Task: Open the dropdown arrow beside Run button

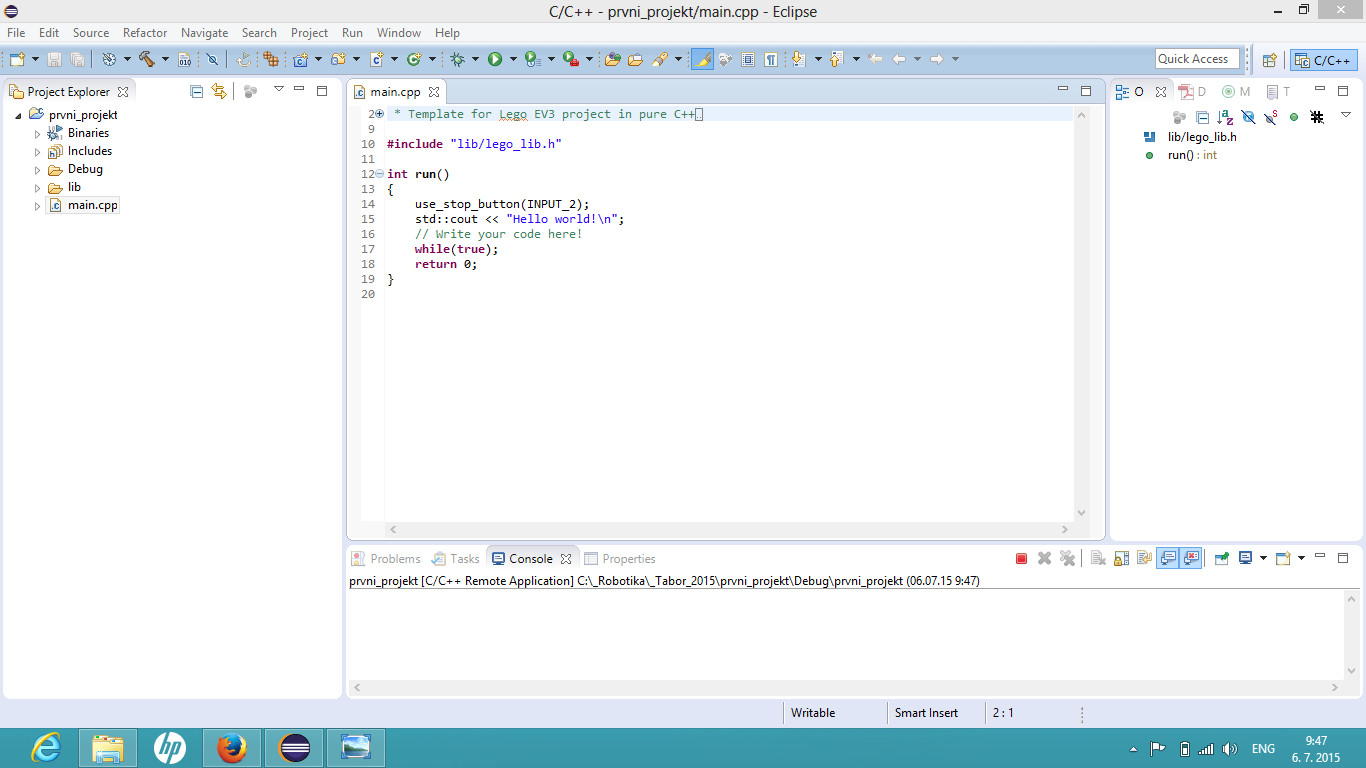Action: 513,60
